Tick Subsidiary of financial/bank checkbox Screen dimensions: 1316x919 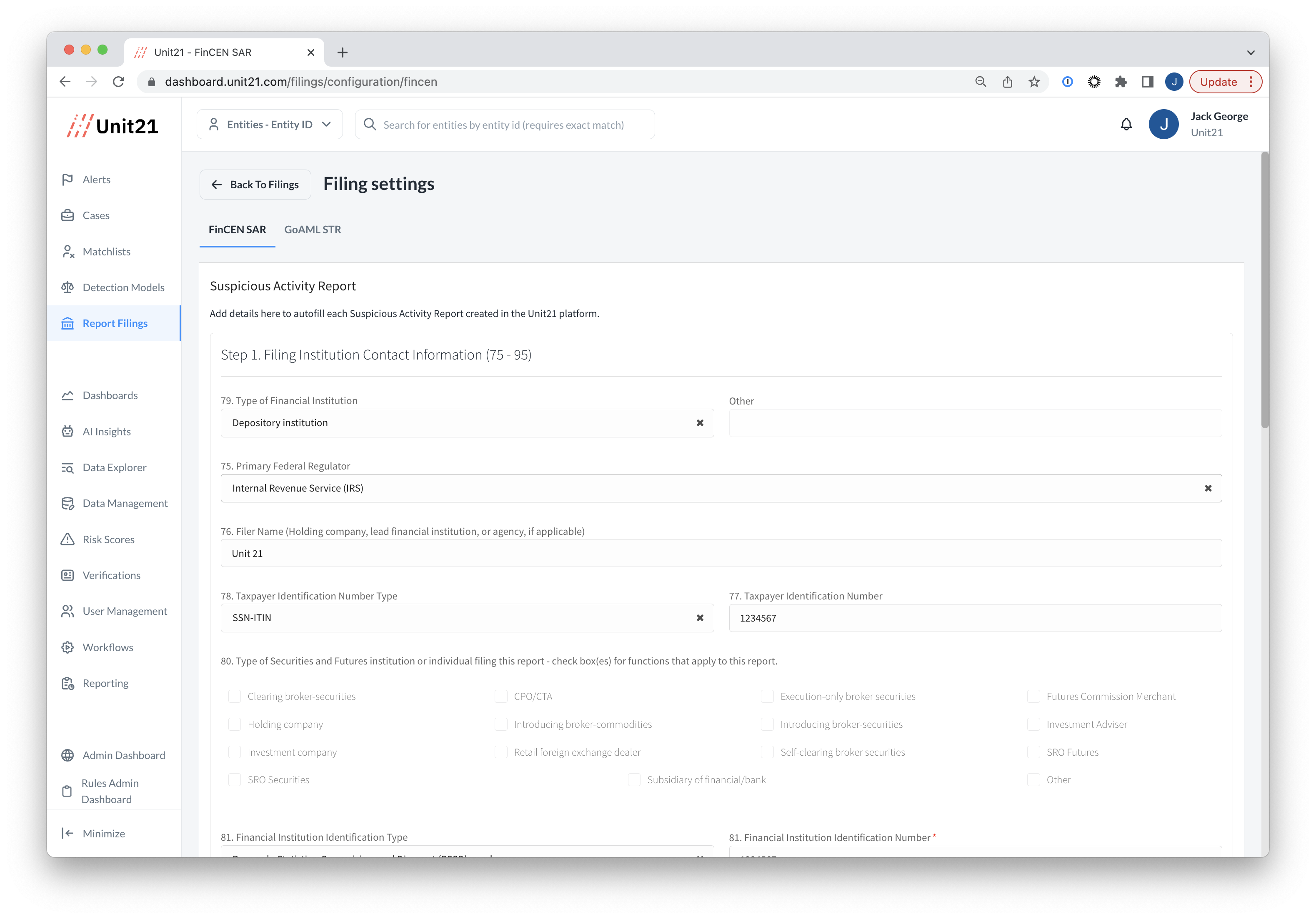634,780
